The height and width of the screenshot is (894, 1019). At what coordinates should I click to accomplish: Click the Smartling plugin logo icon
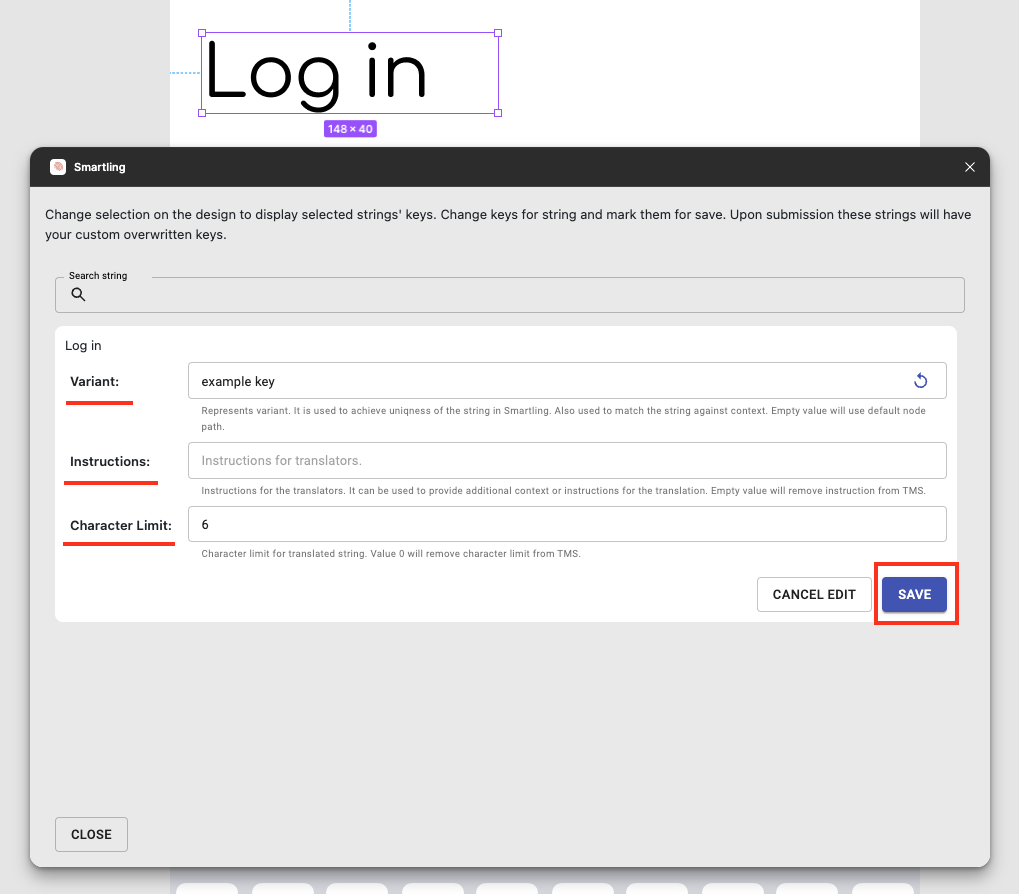click(x=58, y=167)
